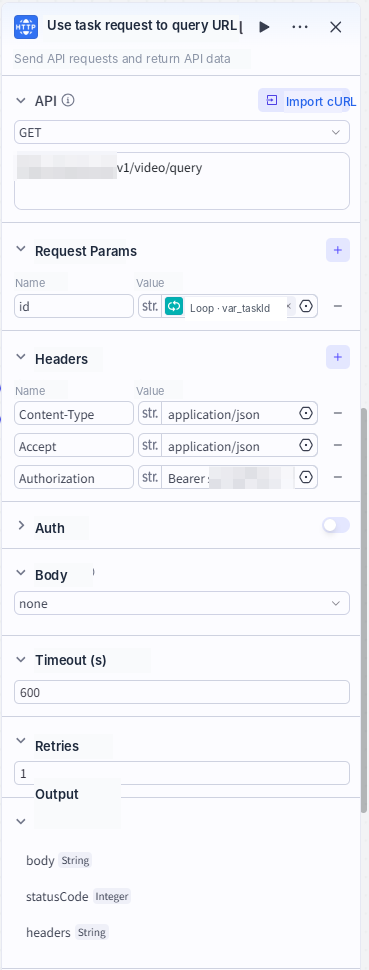Open str. type selector for Content-Type header
The height and width of the screenshot is (970, 369).
point(150,413)
